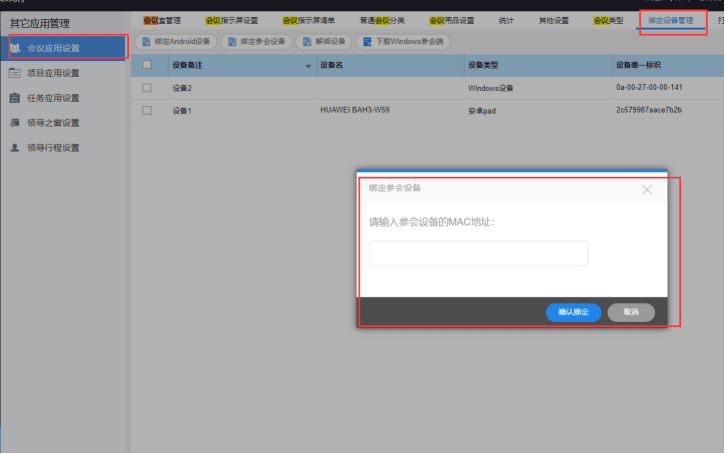Click 确认绑定 button in dialog
The width and height of the screenshot is (725, 454).
[573, 312]
